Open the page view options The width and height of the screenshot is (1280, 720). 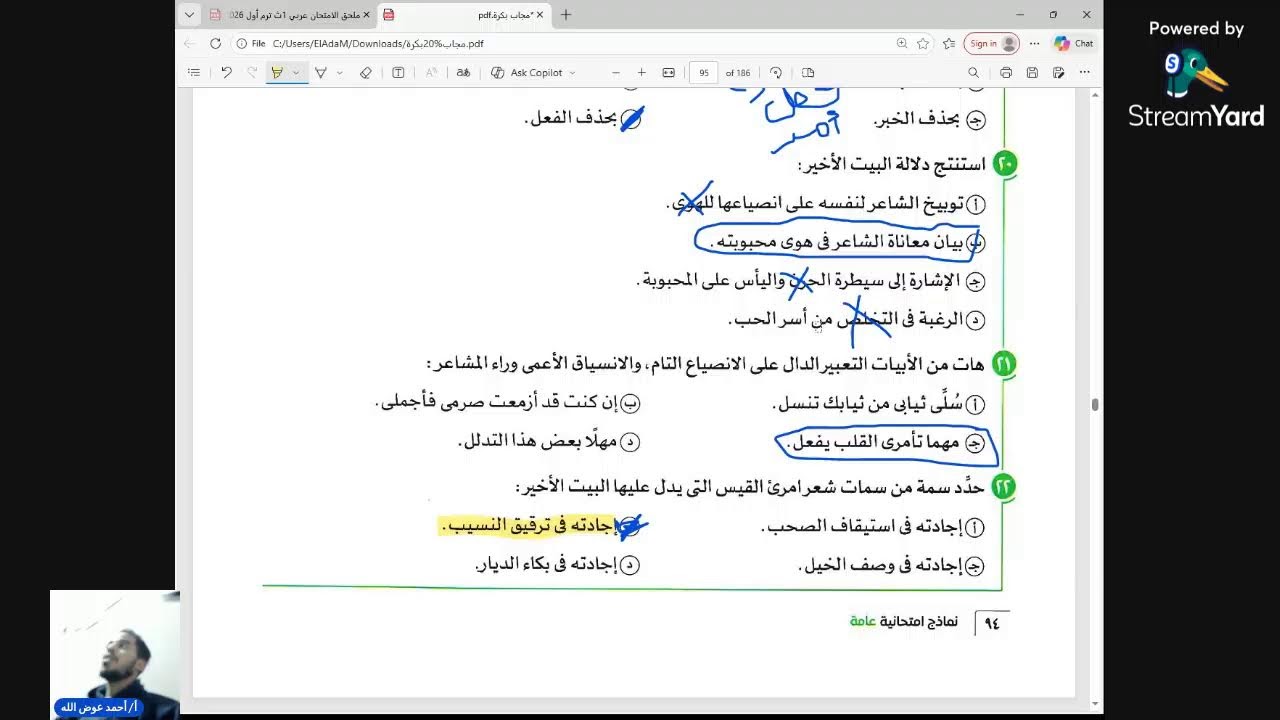click(808, 73)
